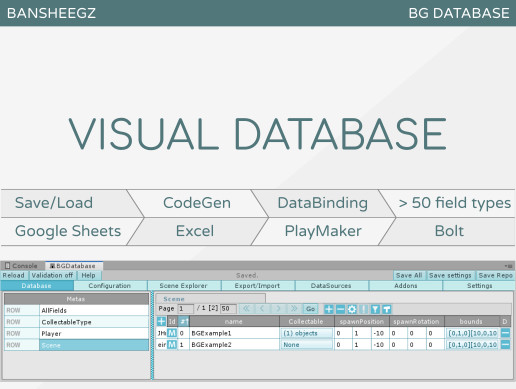Viewport: 516px width, 389px height.
Task: Open the Settings tab
Action: [479, 286]
